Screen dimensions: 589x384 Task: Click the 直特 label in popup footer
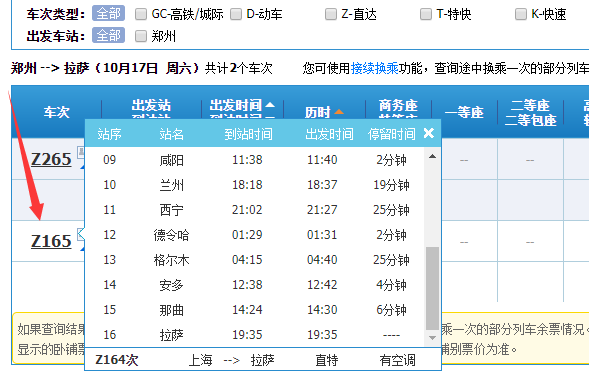pyautogui.click(x=326, y=360)
